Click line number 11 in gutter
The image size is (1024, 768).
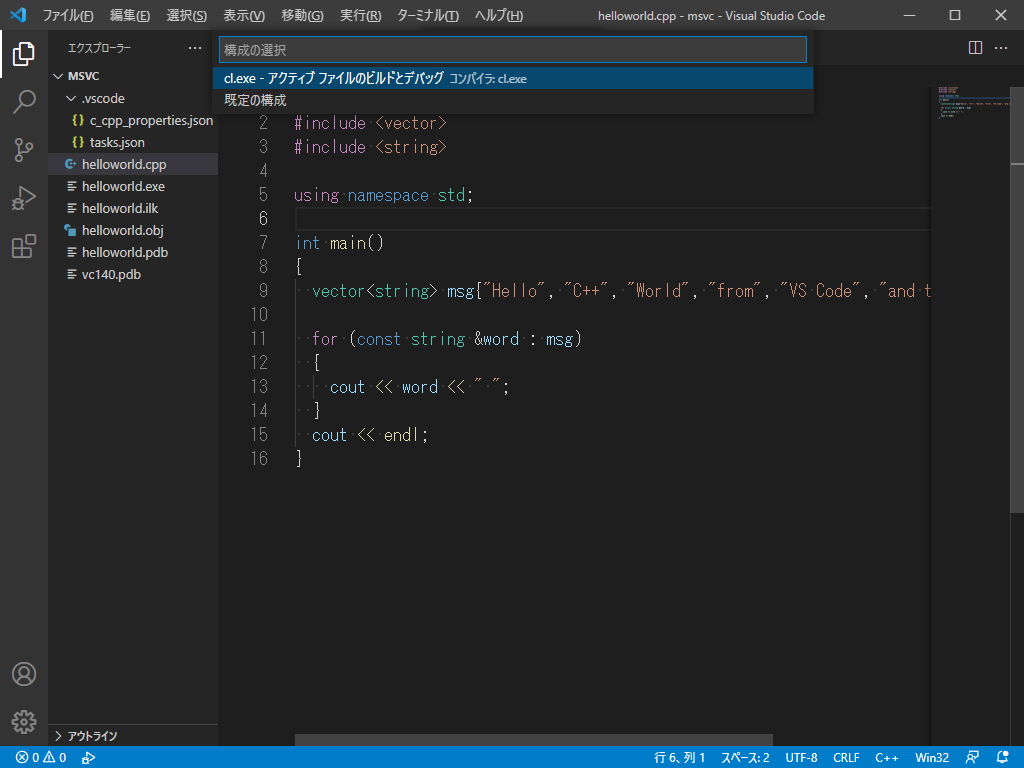click(x=259, y=339)
